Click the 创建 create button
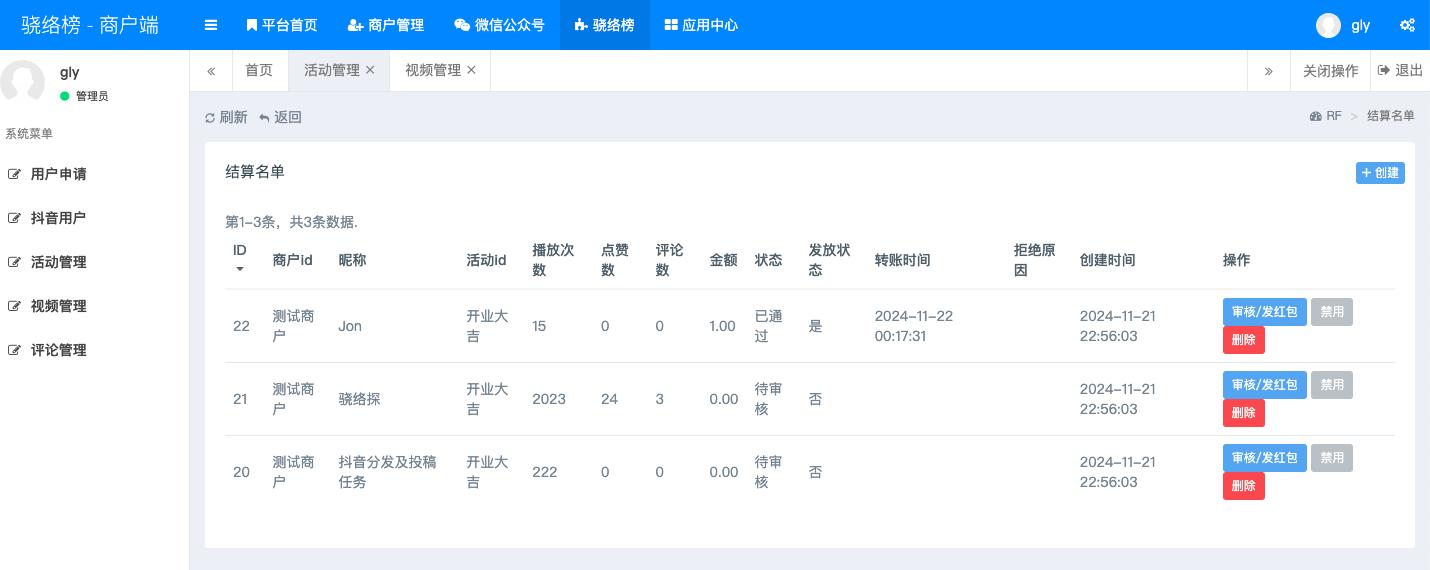 pyautogui.click(x=1380, y=173)
